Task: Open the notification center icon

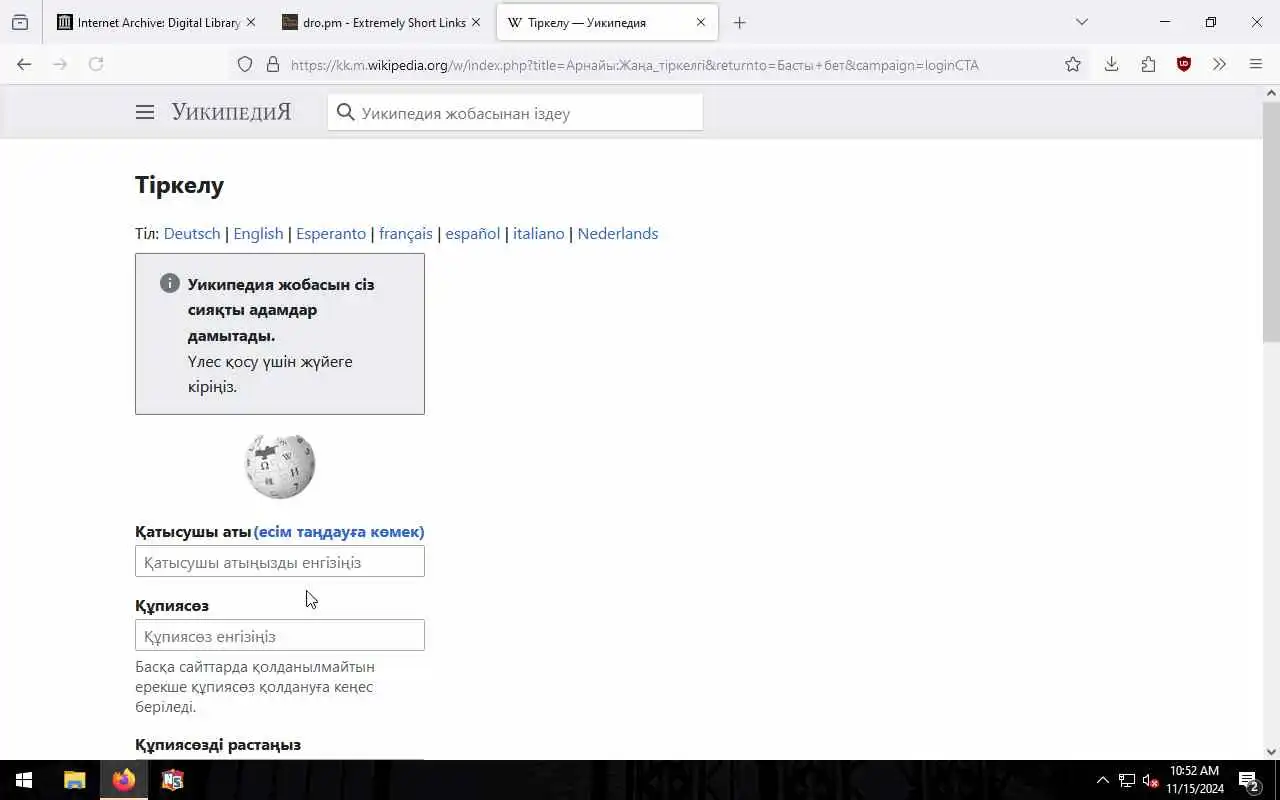Action: coord(1248,780)
